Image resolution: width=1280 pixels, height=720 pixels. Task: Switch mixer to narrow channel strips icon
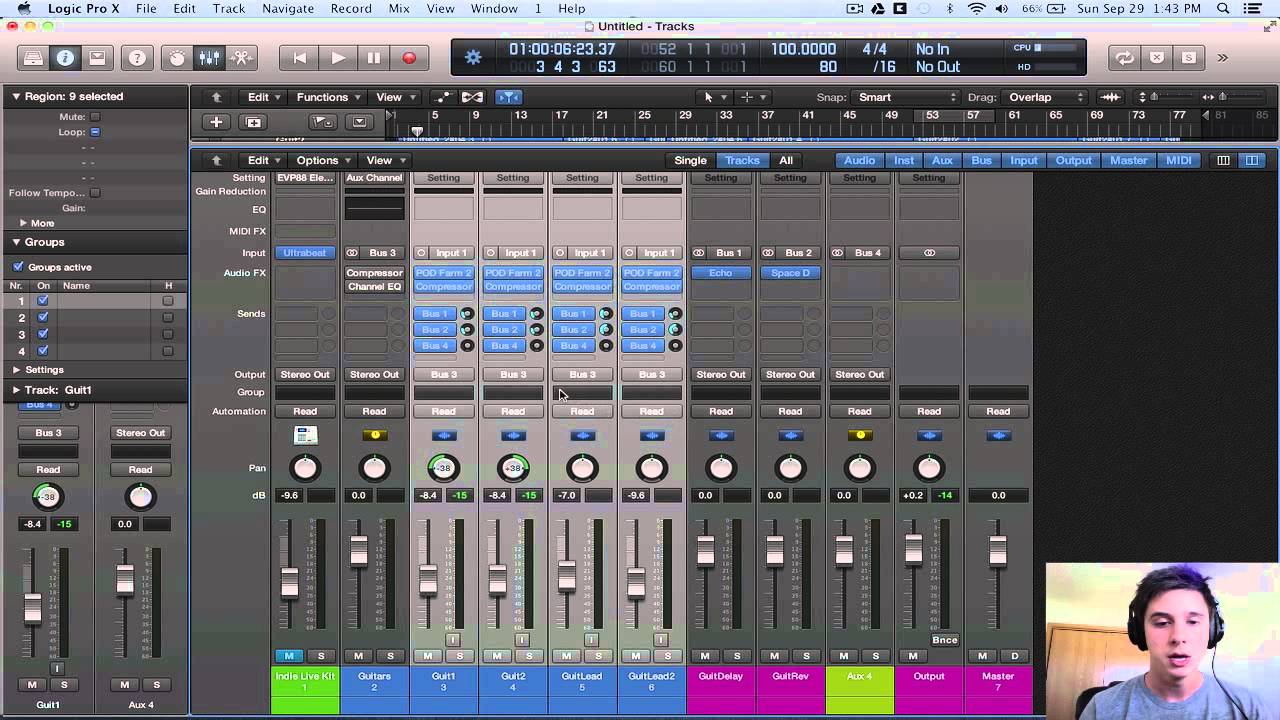[x=1223, y=160]
